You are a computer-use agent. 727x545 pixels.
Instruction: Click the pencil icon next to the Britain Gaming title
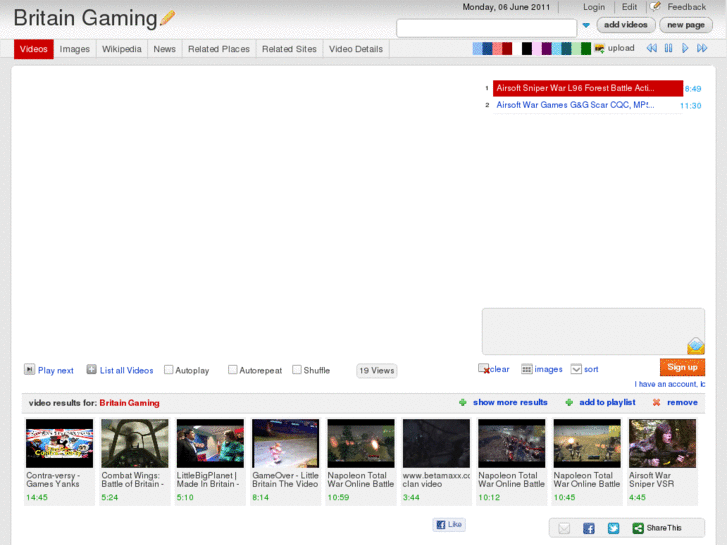coord(167,18)
